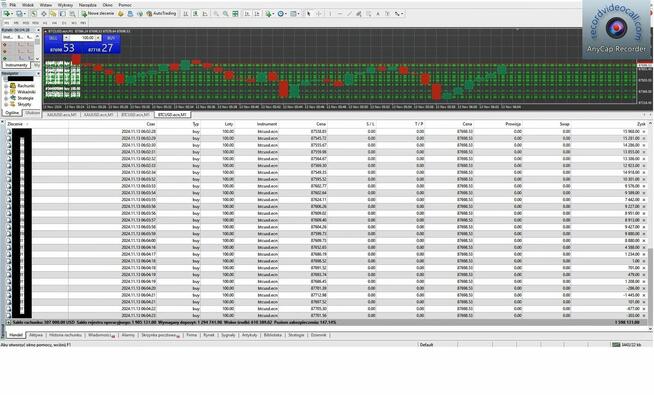The width and height of the screenshot is (654, 395).
Task: Open the Alarmy tab
Action: click(x=128, y=335)
